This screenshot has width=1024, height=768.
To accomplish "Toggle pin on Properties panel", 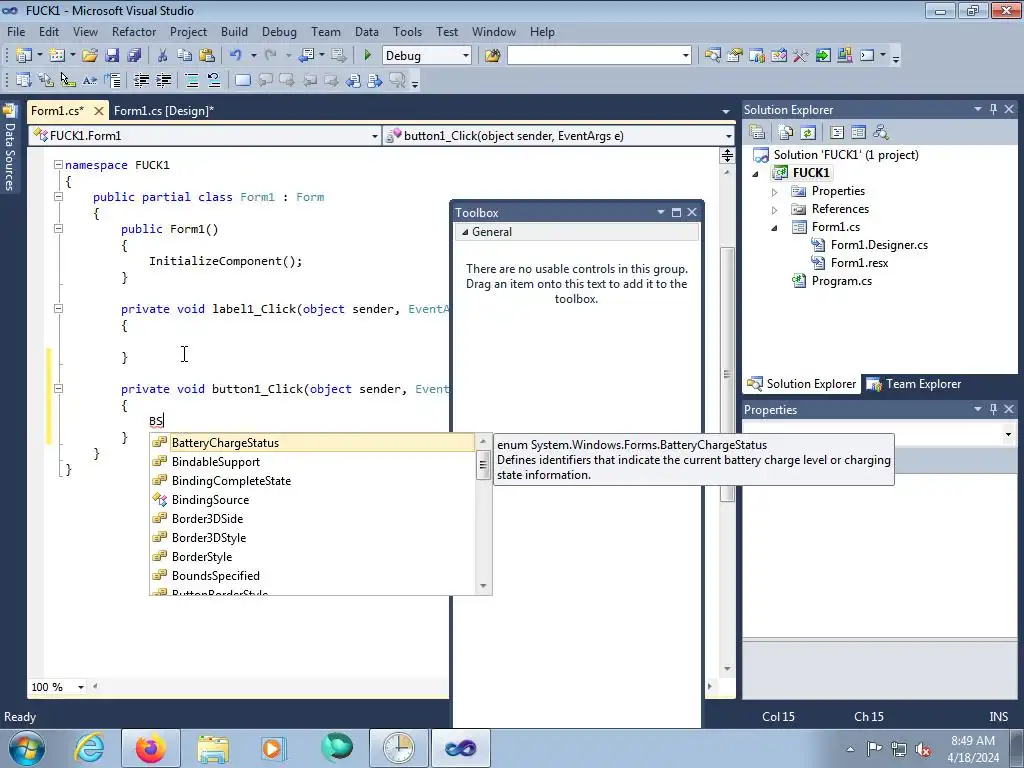I will coord(993,409).
